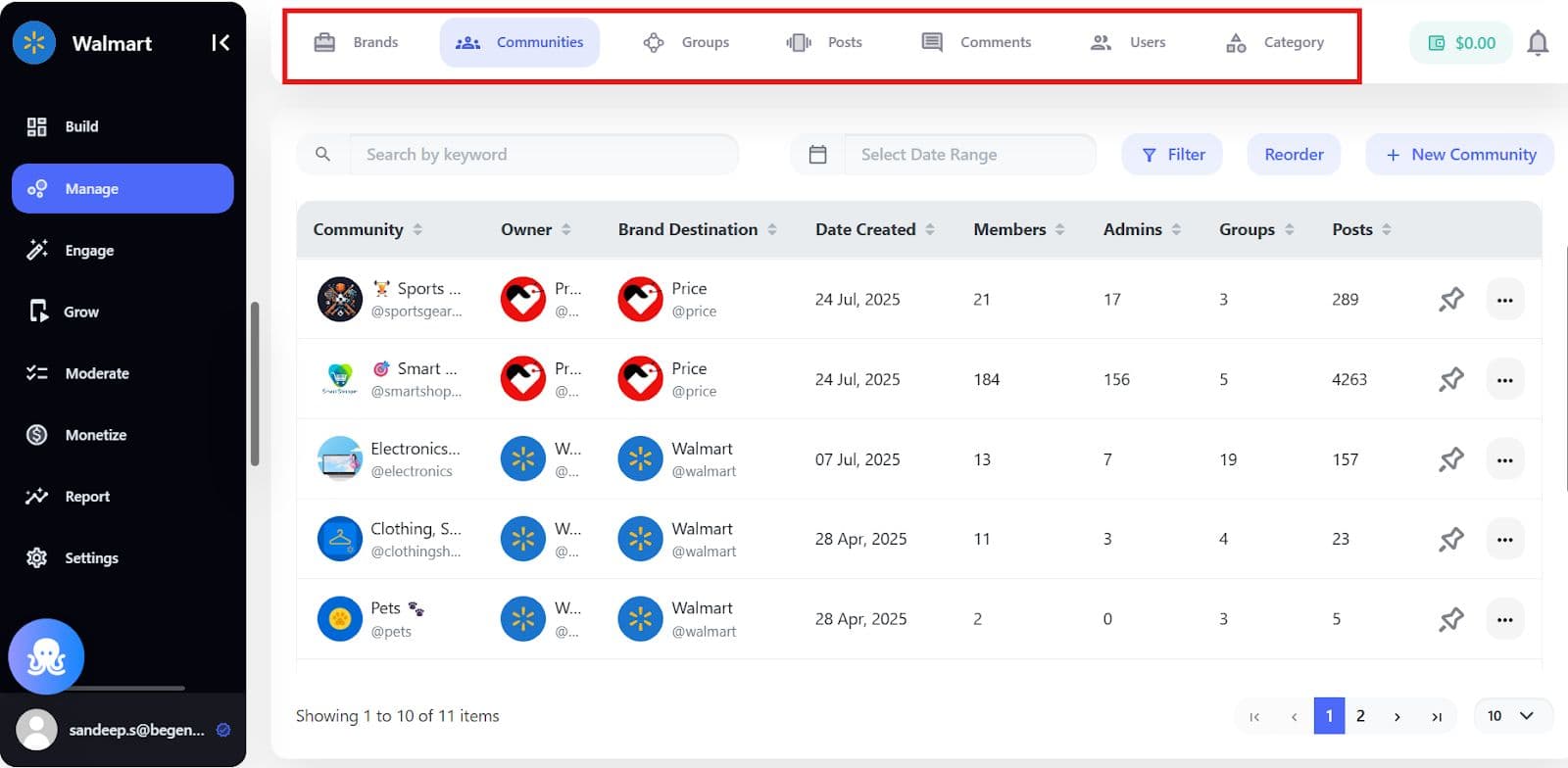Open Settings in the sidebar
Image resolution: width=1568 pixels, height=768 pixels.
(122, 558)
